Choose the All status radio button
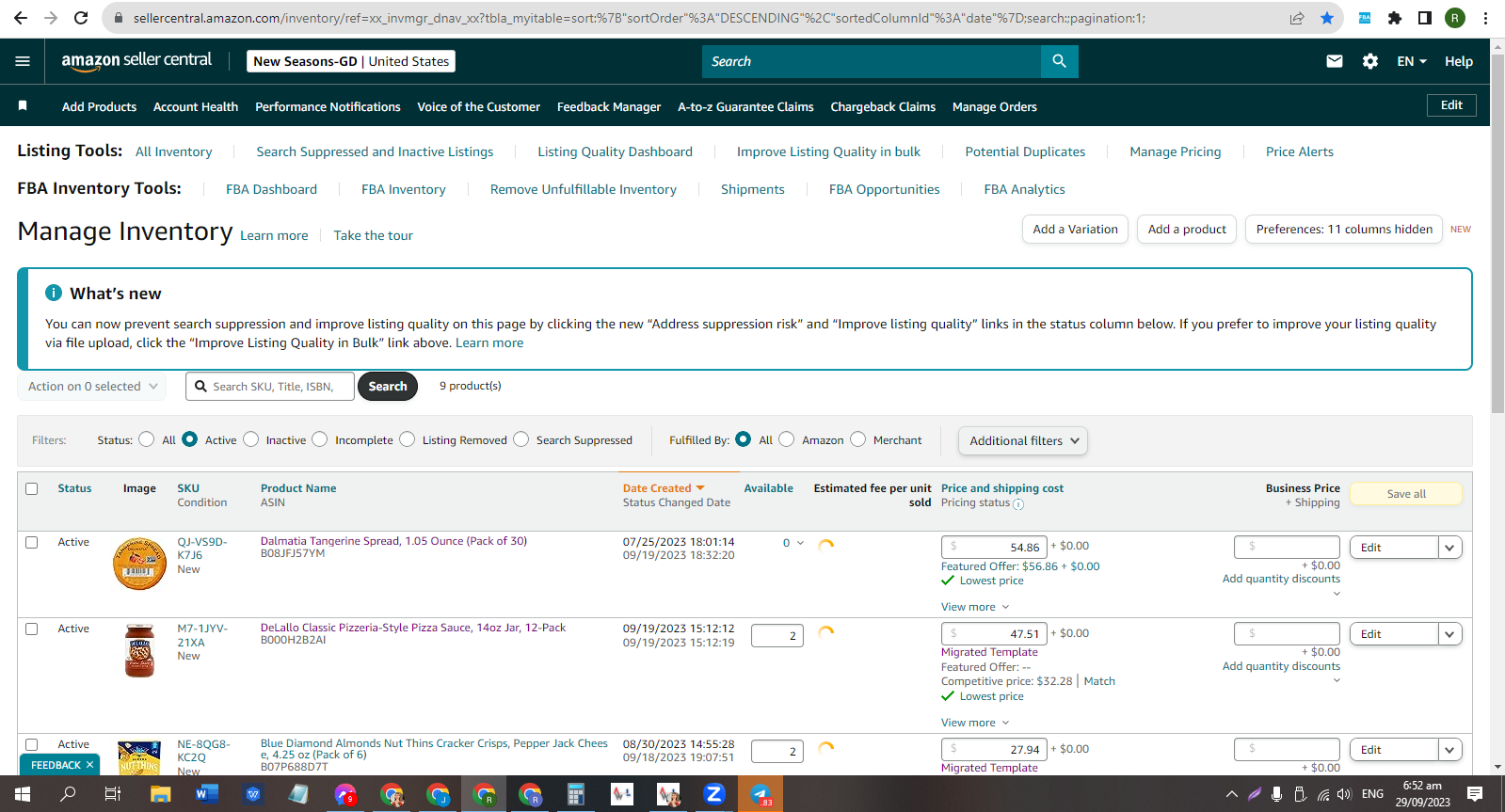The image size is (1505, 812). coord(147,439)
